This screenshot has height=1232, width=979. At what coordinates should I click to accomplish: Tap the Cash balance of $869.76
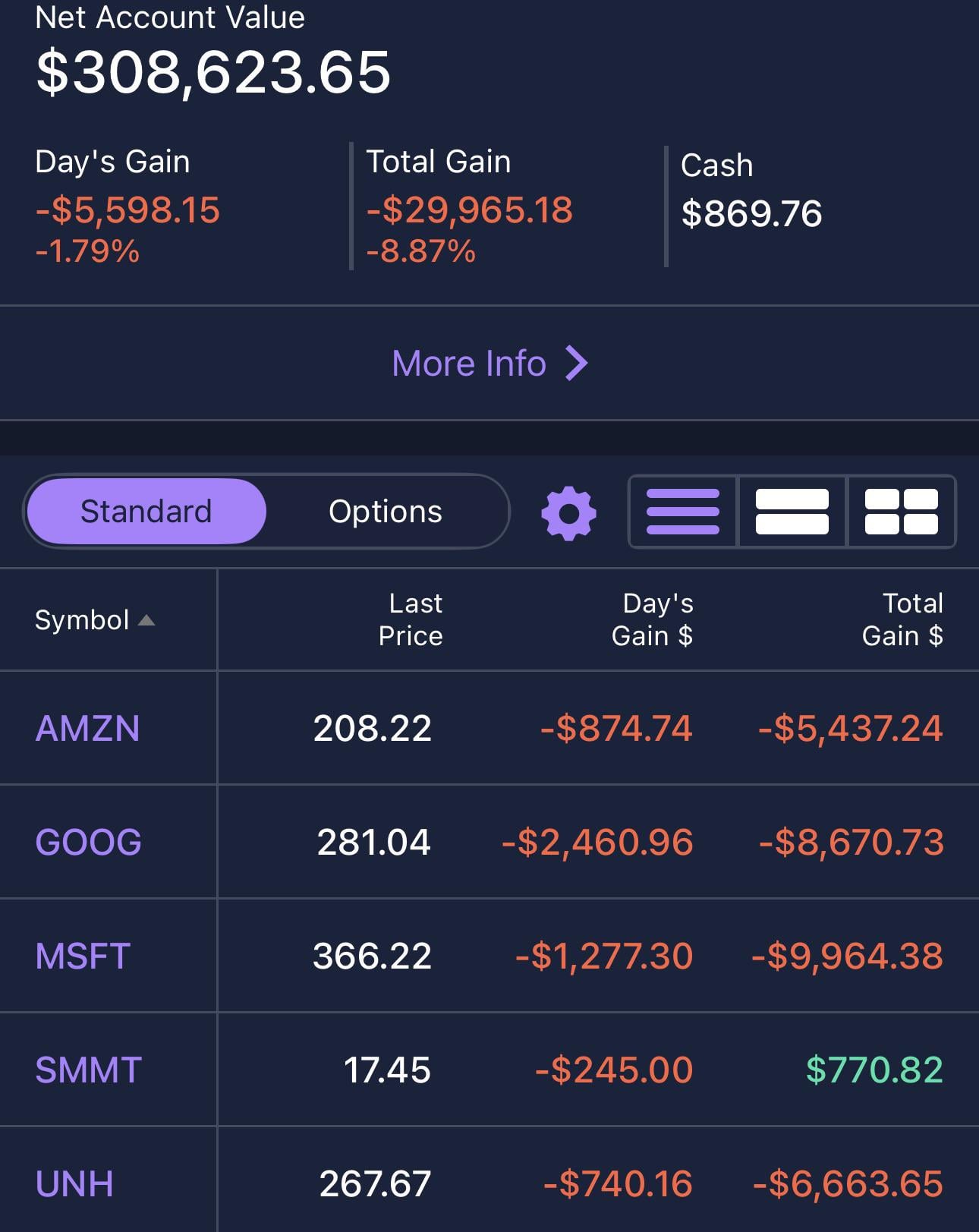click(x=751, y=213)
